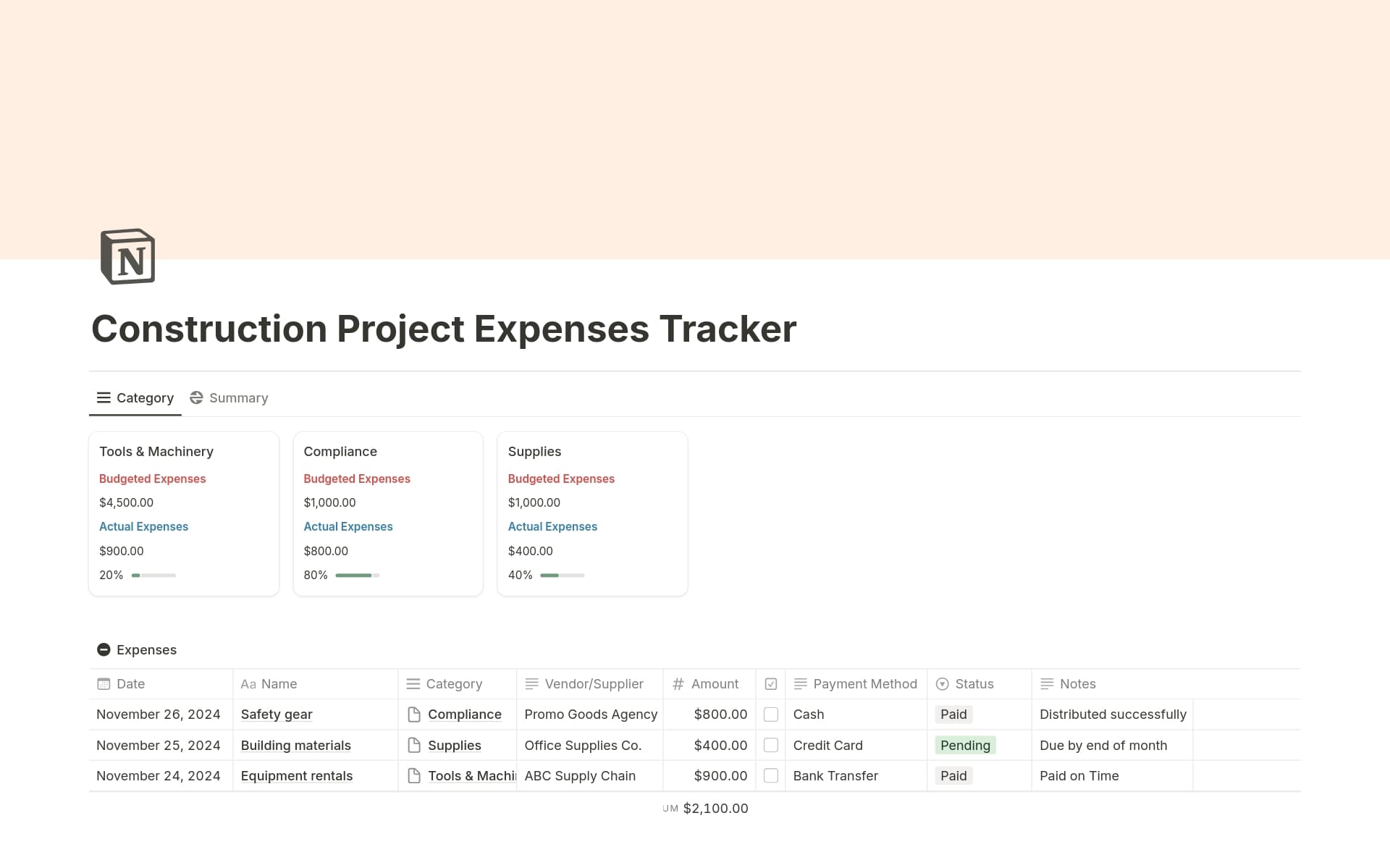
Task: Click the hash icon beside the Amount header
Action: pyautogui.click(x=678, y=683)
